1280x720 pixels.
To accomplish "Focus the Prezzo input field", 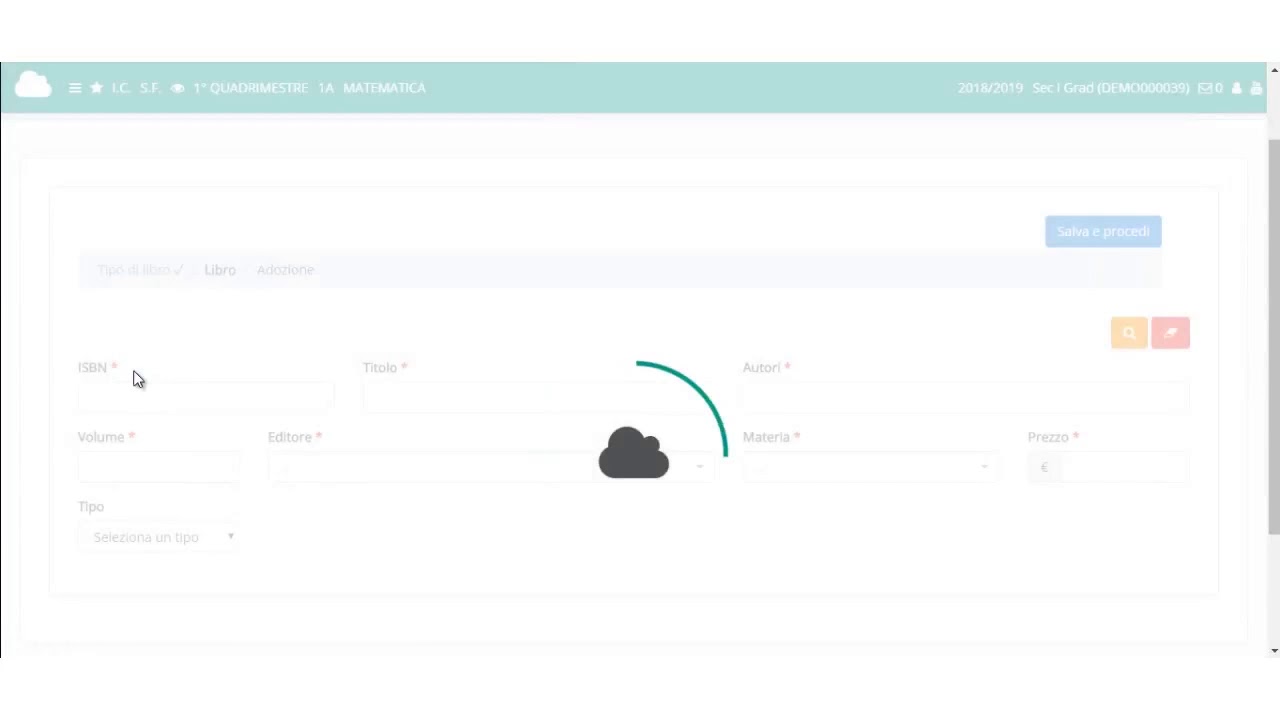I will coord(1124,467).
